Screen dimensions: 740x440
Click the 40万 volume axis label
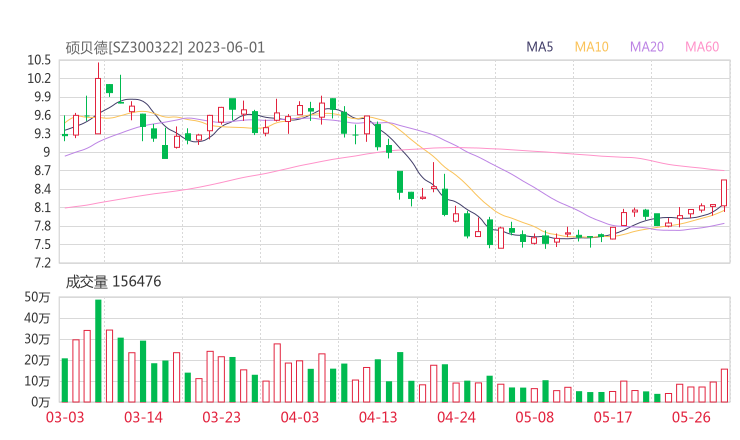[x=37, y=318]
